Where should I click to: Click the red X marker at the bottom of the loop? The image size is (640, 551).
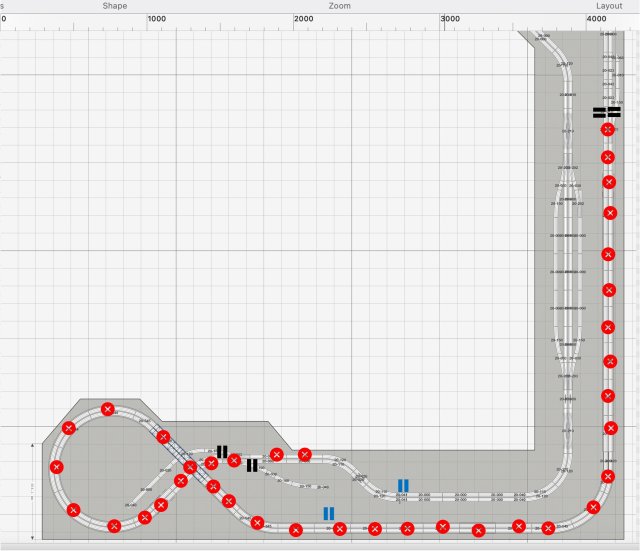coord(114,526)
